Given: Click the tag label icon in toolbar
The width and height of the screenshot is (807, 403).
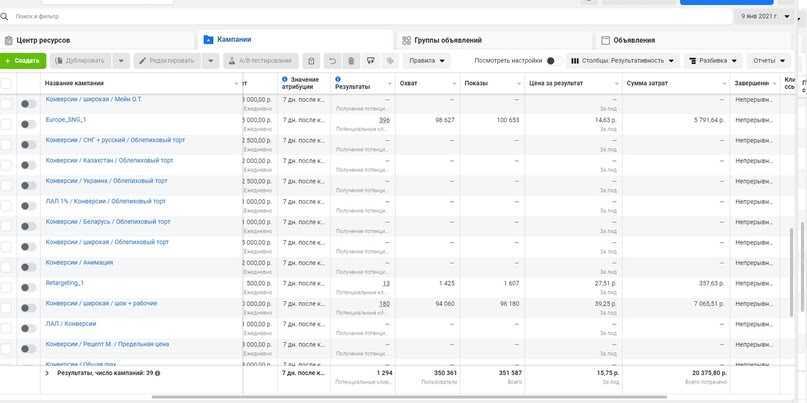Looking at the screenshot, I should [390, 61].
